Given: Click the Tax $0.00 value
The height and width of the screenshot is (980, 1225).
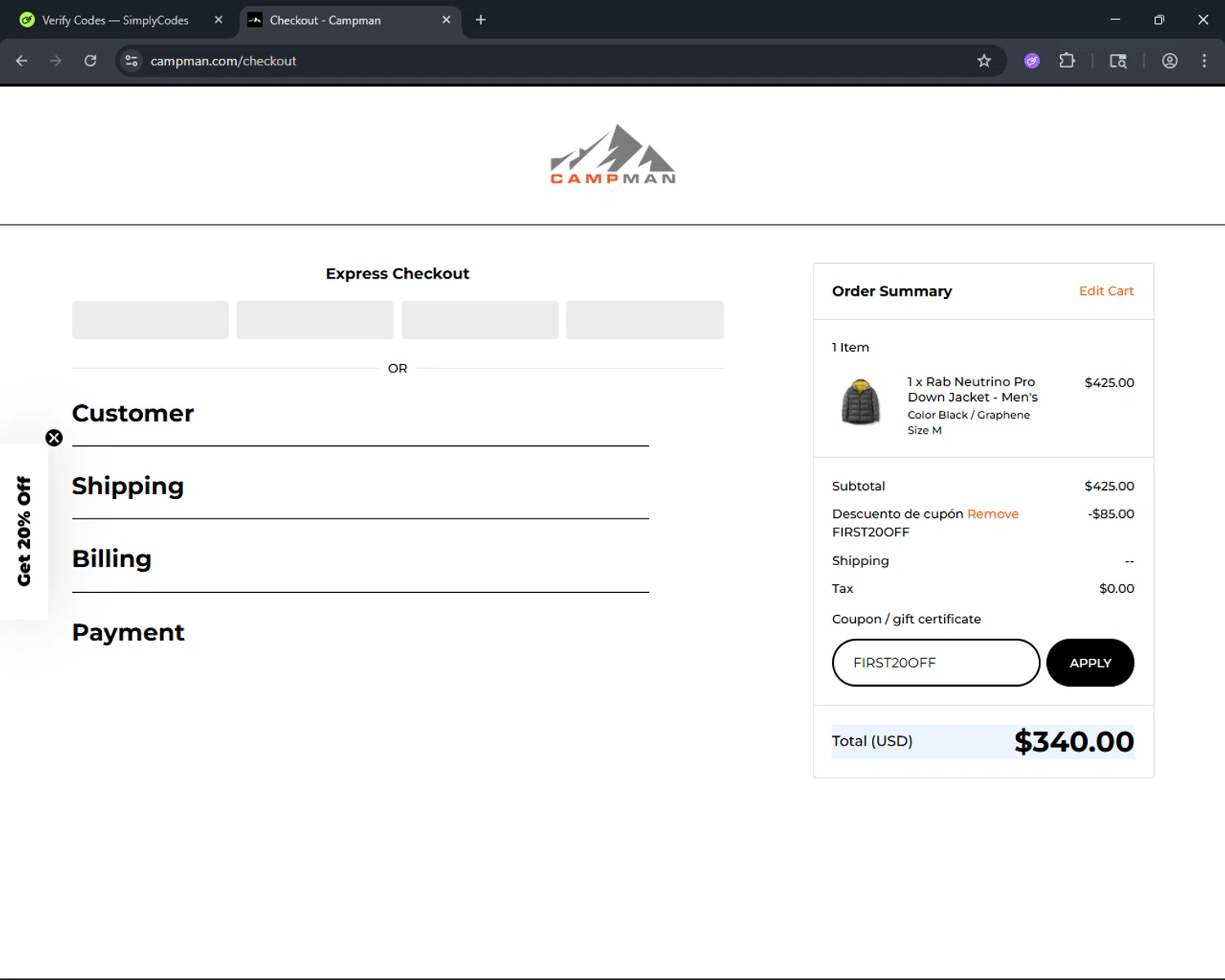Looking at the screenshot, I should click(x=1116, y=588).
